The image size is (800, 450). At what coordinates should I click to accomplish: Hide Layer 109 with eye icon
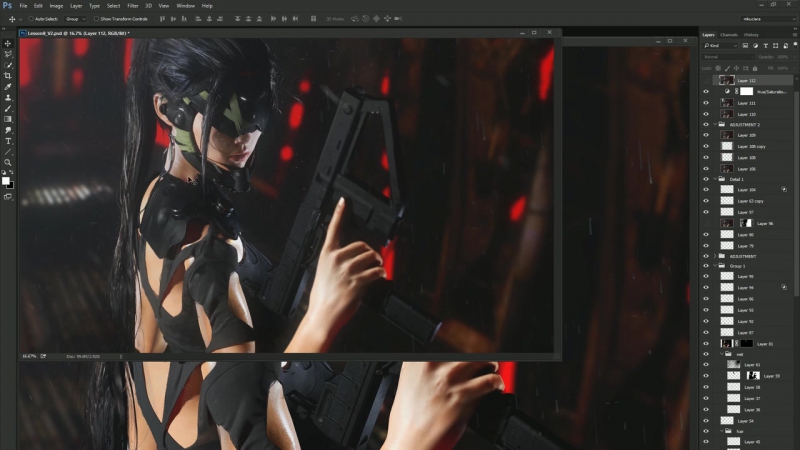tap(706, 135)
